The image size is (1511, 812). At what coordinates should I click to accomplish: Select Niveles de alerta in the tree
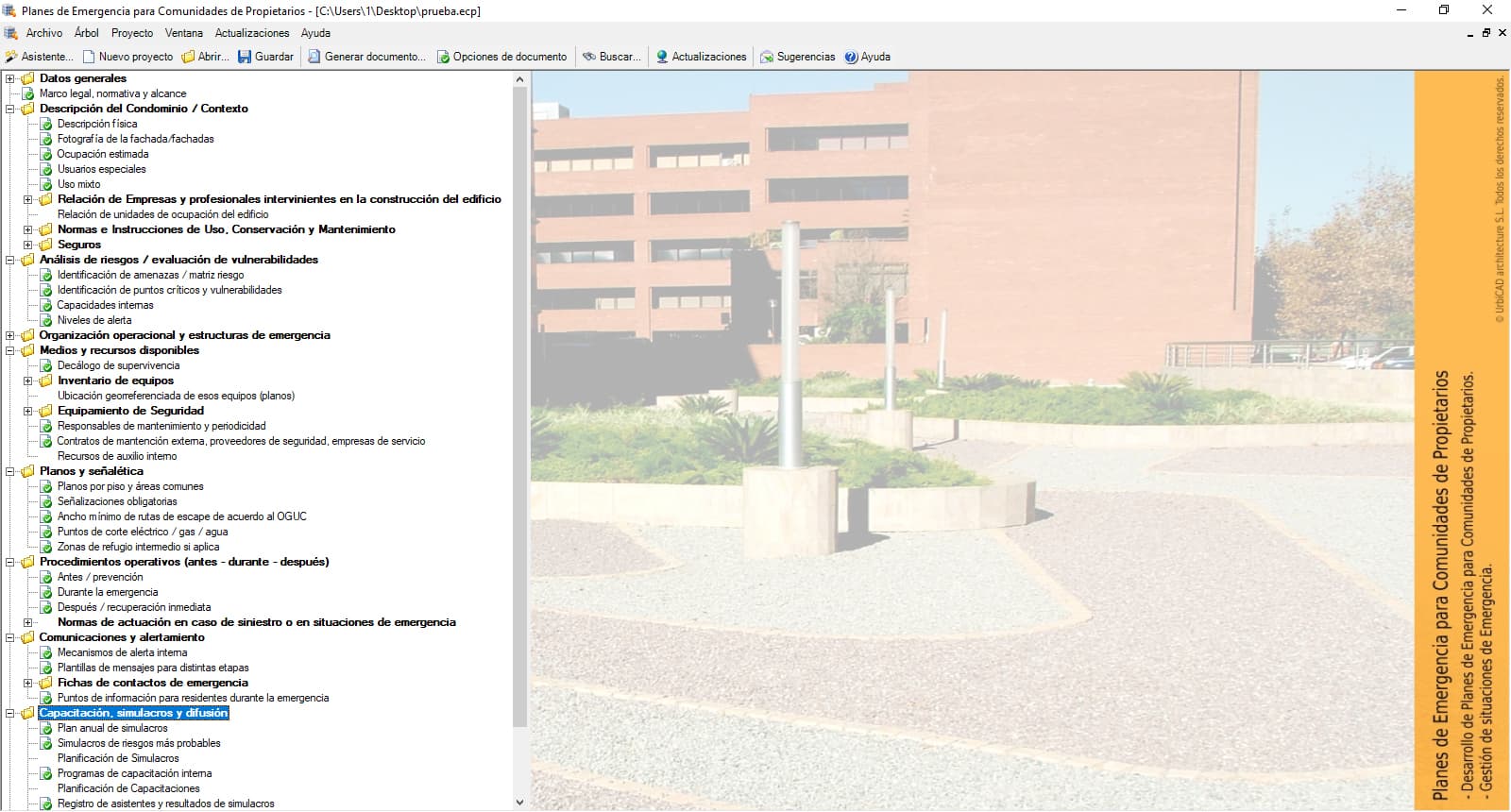point(94,320)
